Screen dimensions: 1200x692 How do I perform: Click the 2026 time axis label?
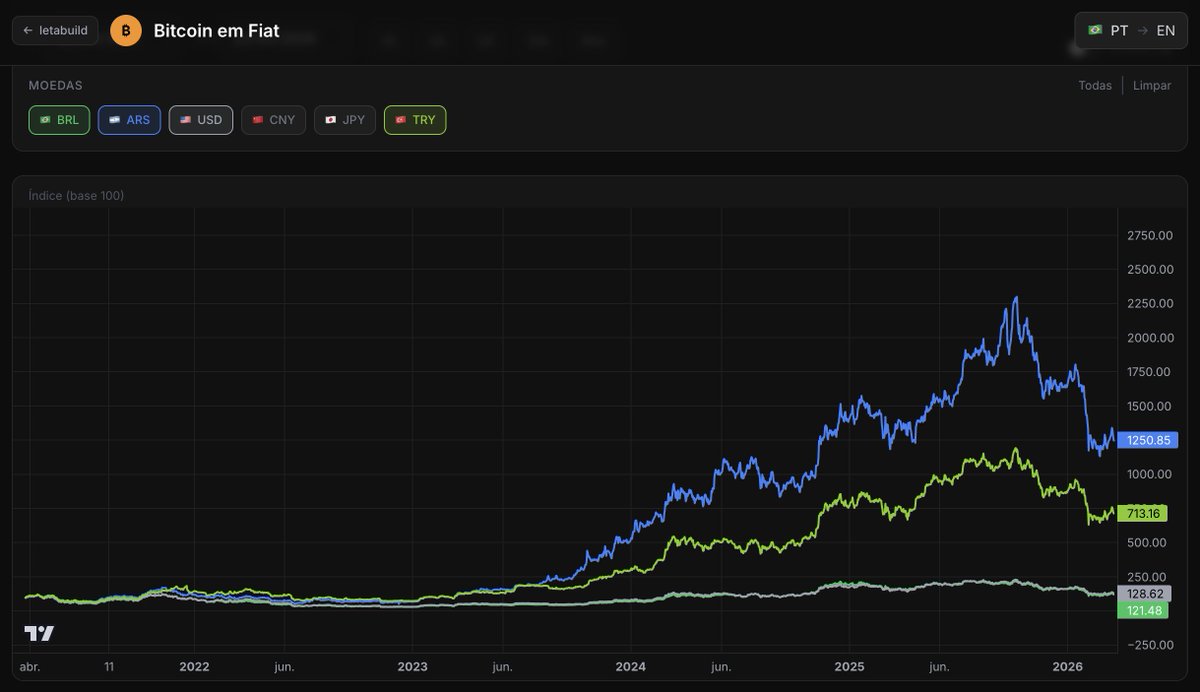(1067, 666)
